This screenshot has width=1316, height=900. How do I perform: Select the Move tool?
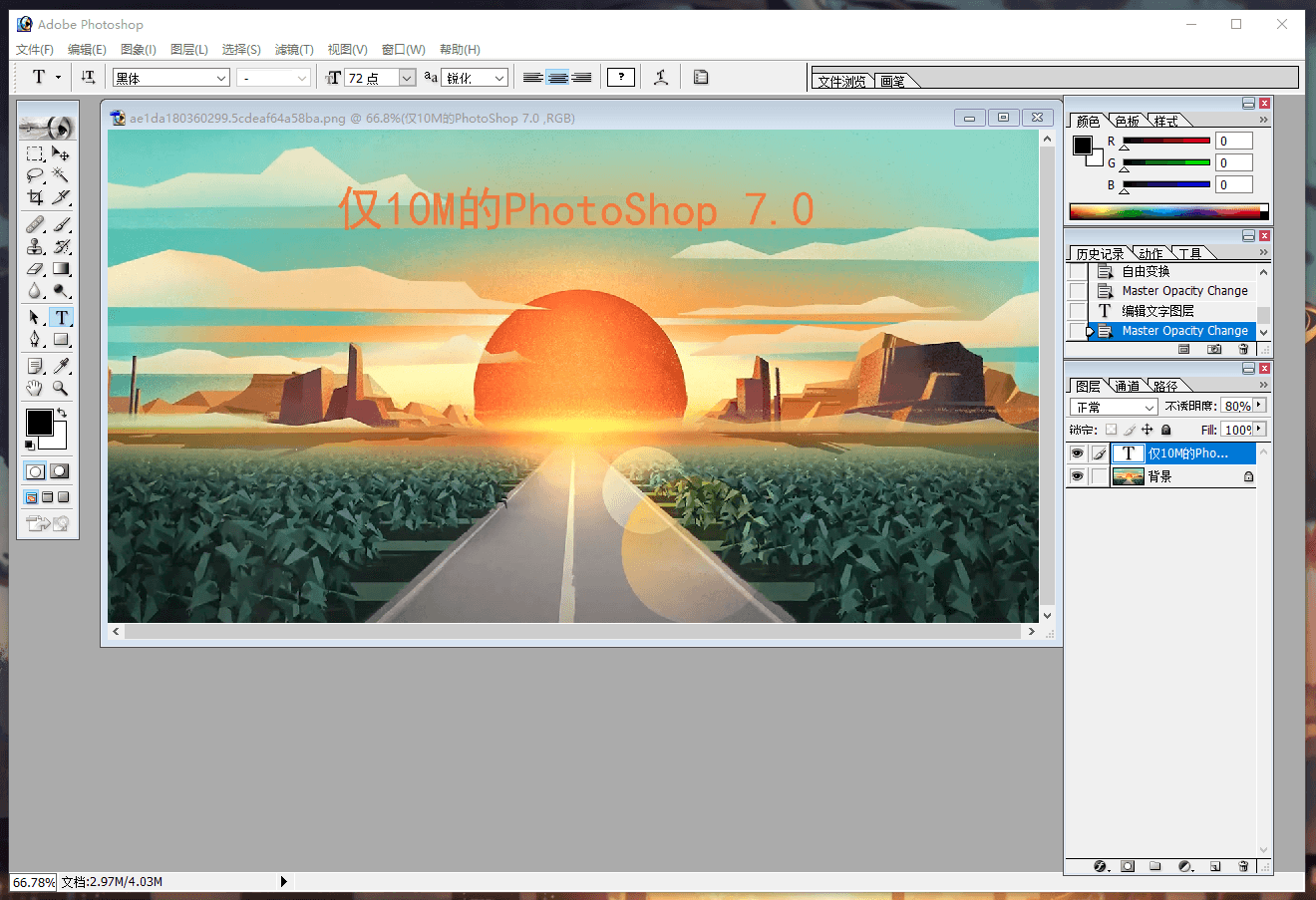(x=61, y=153)
